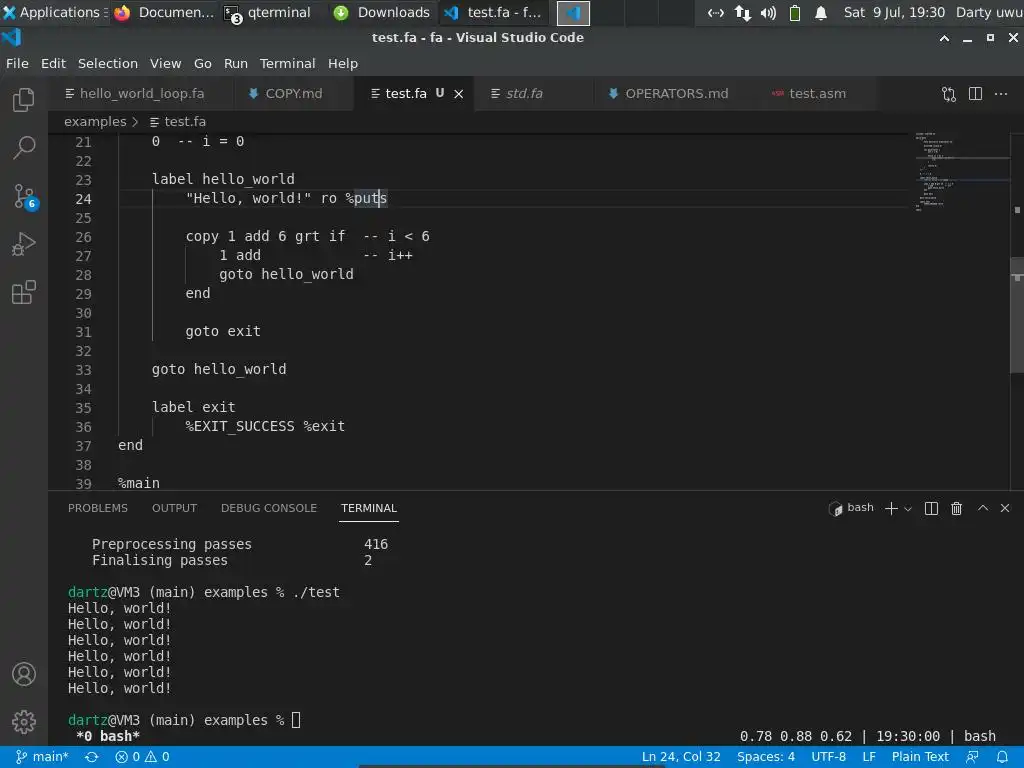Switch to Downloads taskbar window
The height and width of the screenshot is (768, 1024).
382,12
